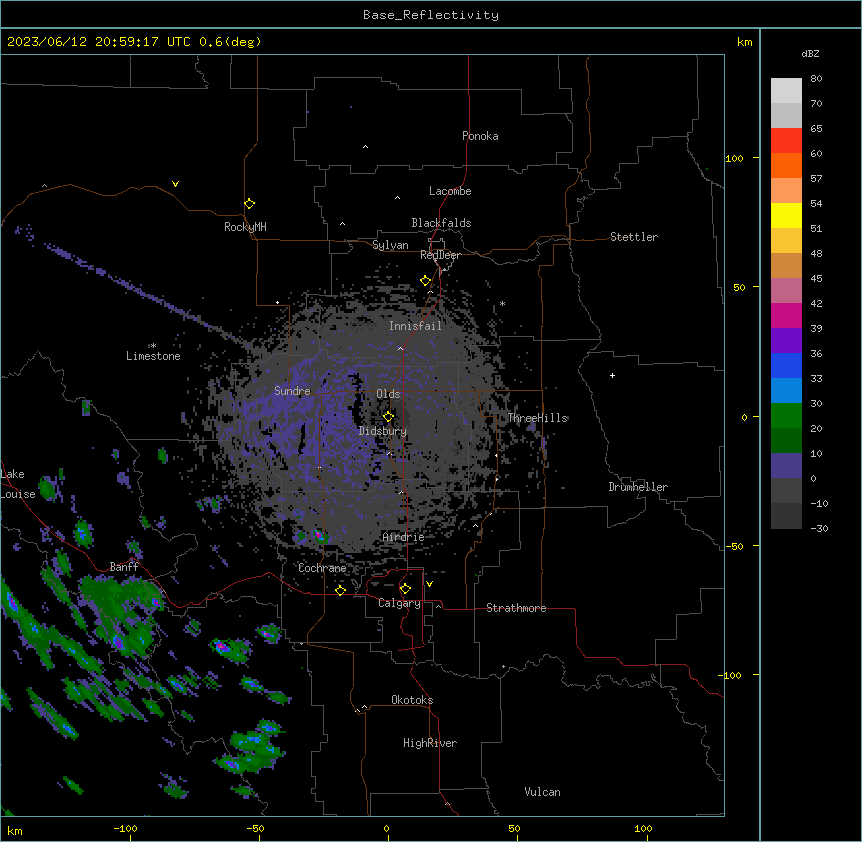
Task: Click the Sundre label
Action: click(x=292, y=391)
